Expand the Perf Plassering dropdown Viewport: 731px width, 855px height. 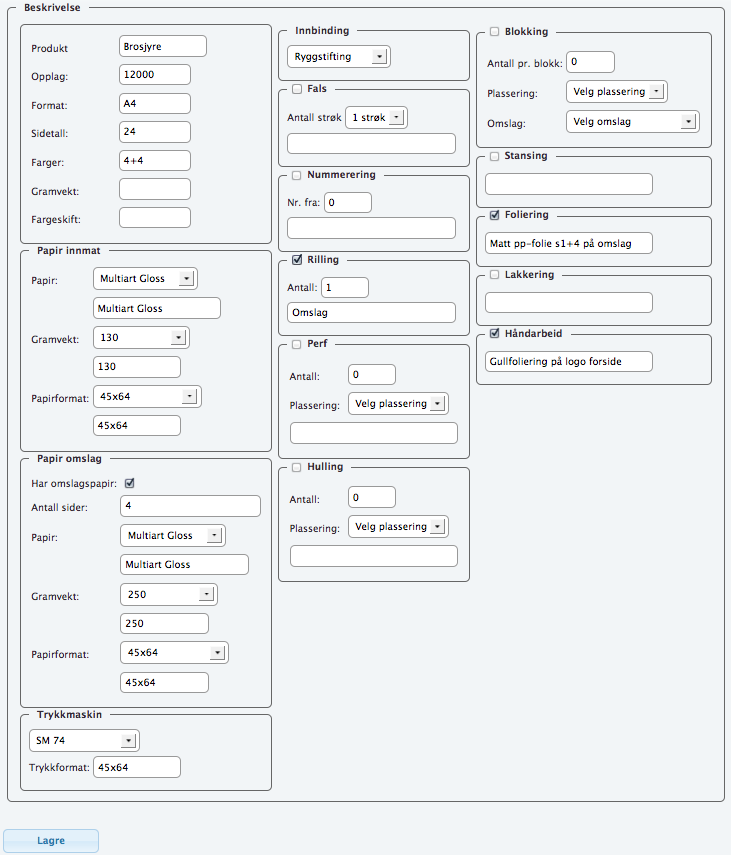pyautogui.click(x=398, y=404)
